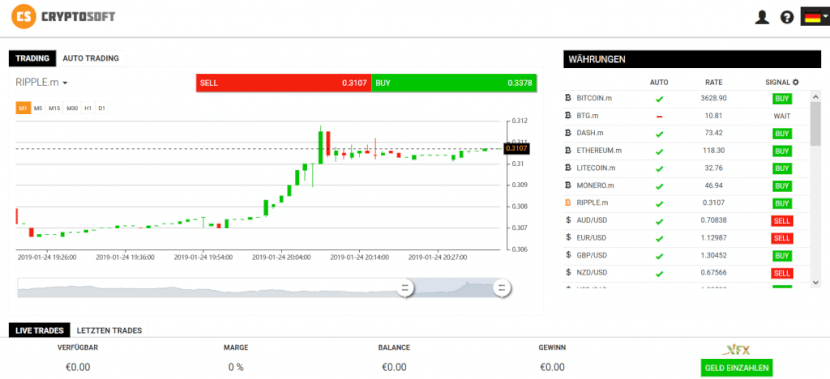Click BUY signal for LITECOIN.m
The height and width of the screenshot is (379, 830).
click(x=782, y=168)
